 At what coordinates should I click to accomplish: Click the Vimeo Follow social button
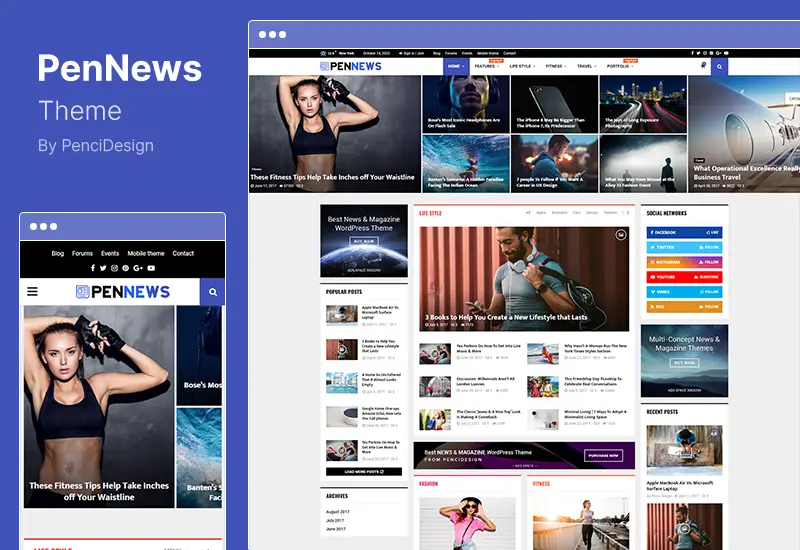[684, 291]
